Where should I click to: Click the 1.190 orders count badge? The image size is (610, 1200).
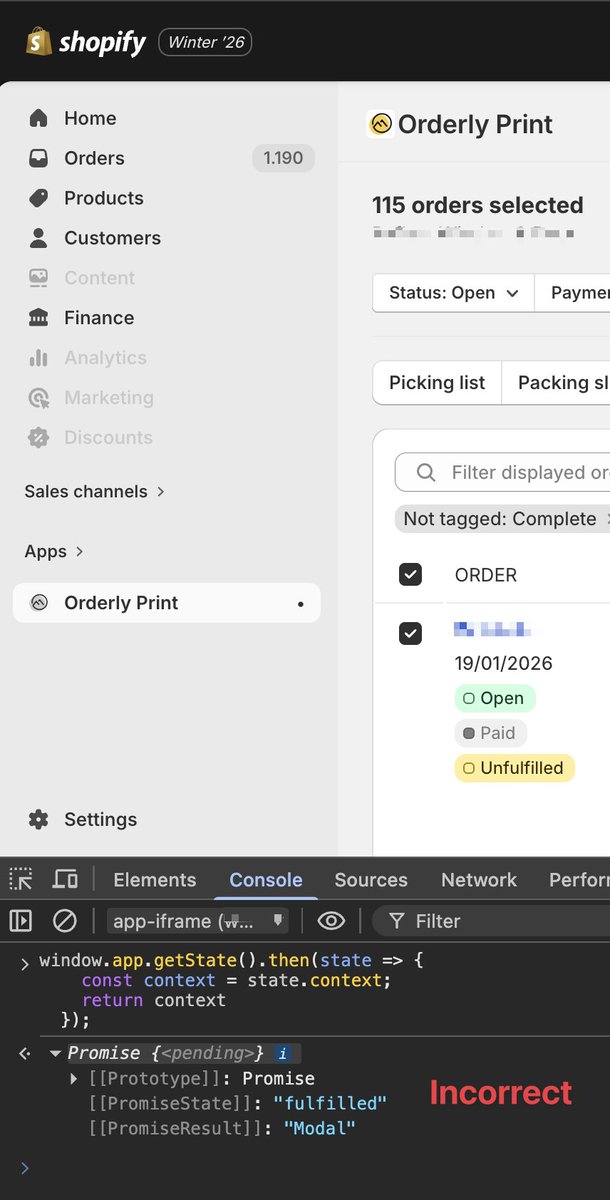(x=283, y=158)
